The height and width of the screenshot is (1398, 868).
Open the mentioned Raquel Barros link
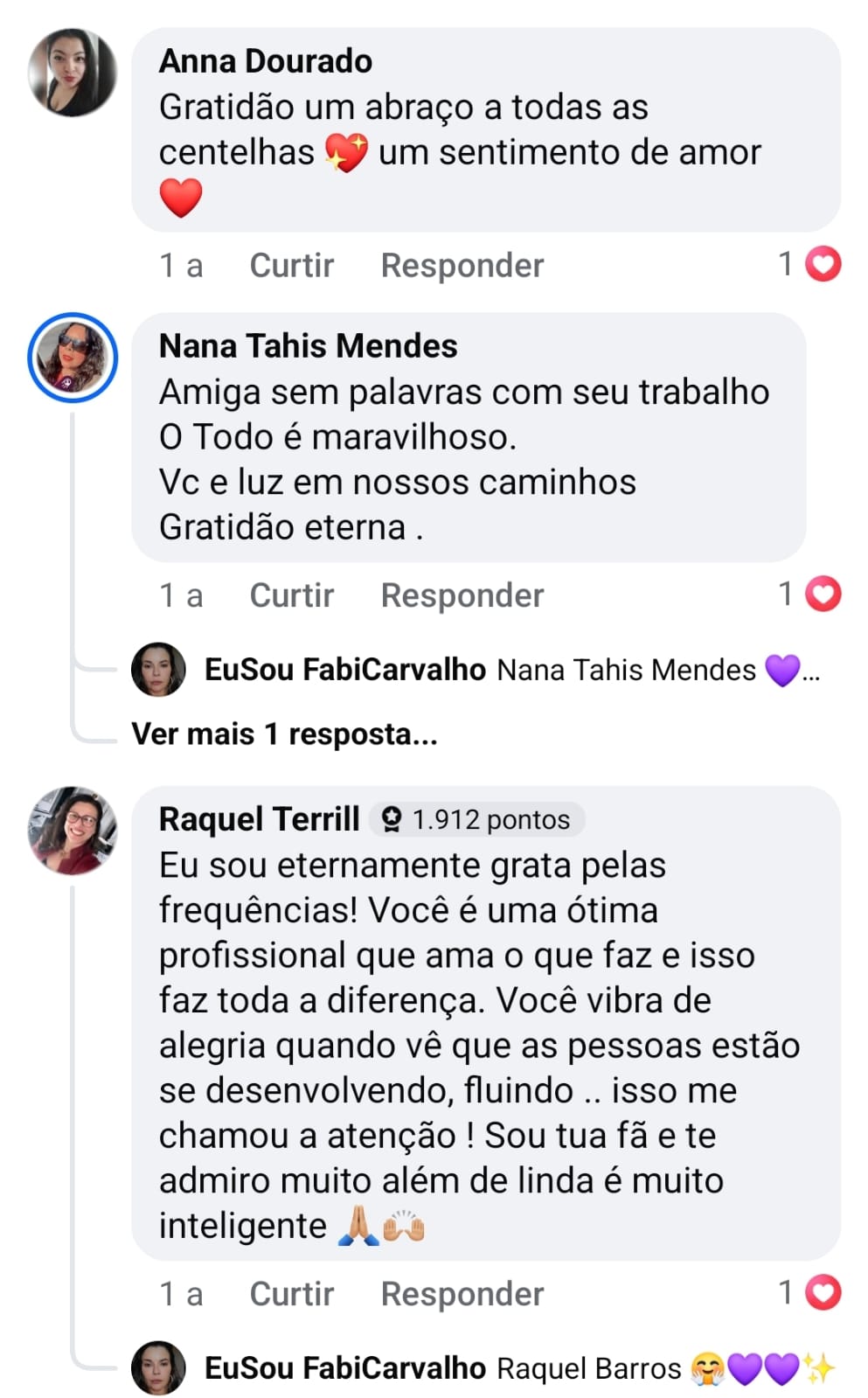pyautogui.click(x=588, y=1368)
